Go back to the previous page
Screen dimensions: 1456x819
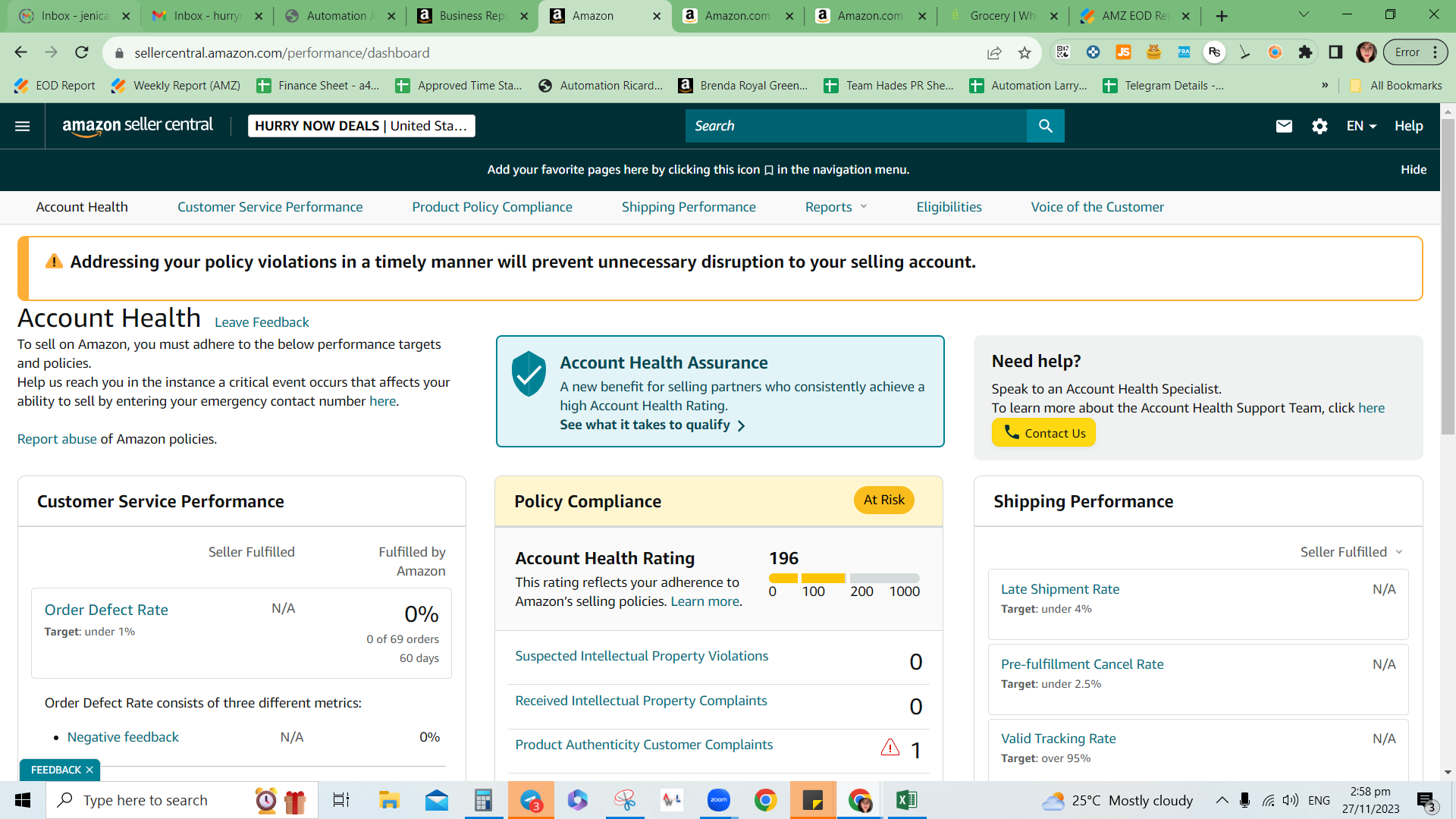click(20, 52)
